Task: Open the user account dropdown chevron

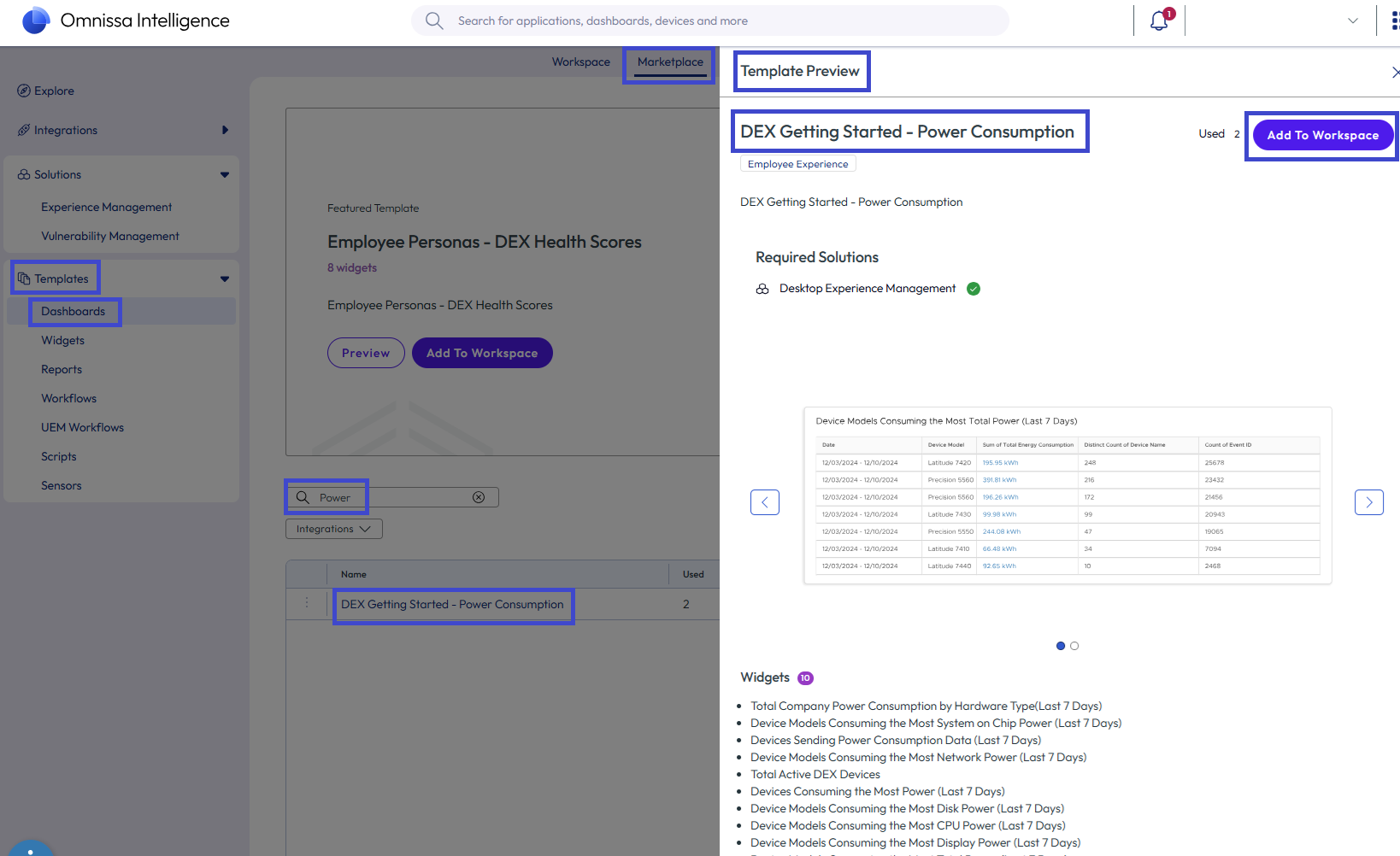Action: pyautogui.click(x=1353, y=21)
